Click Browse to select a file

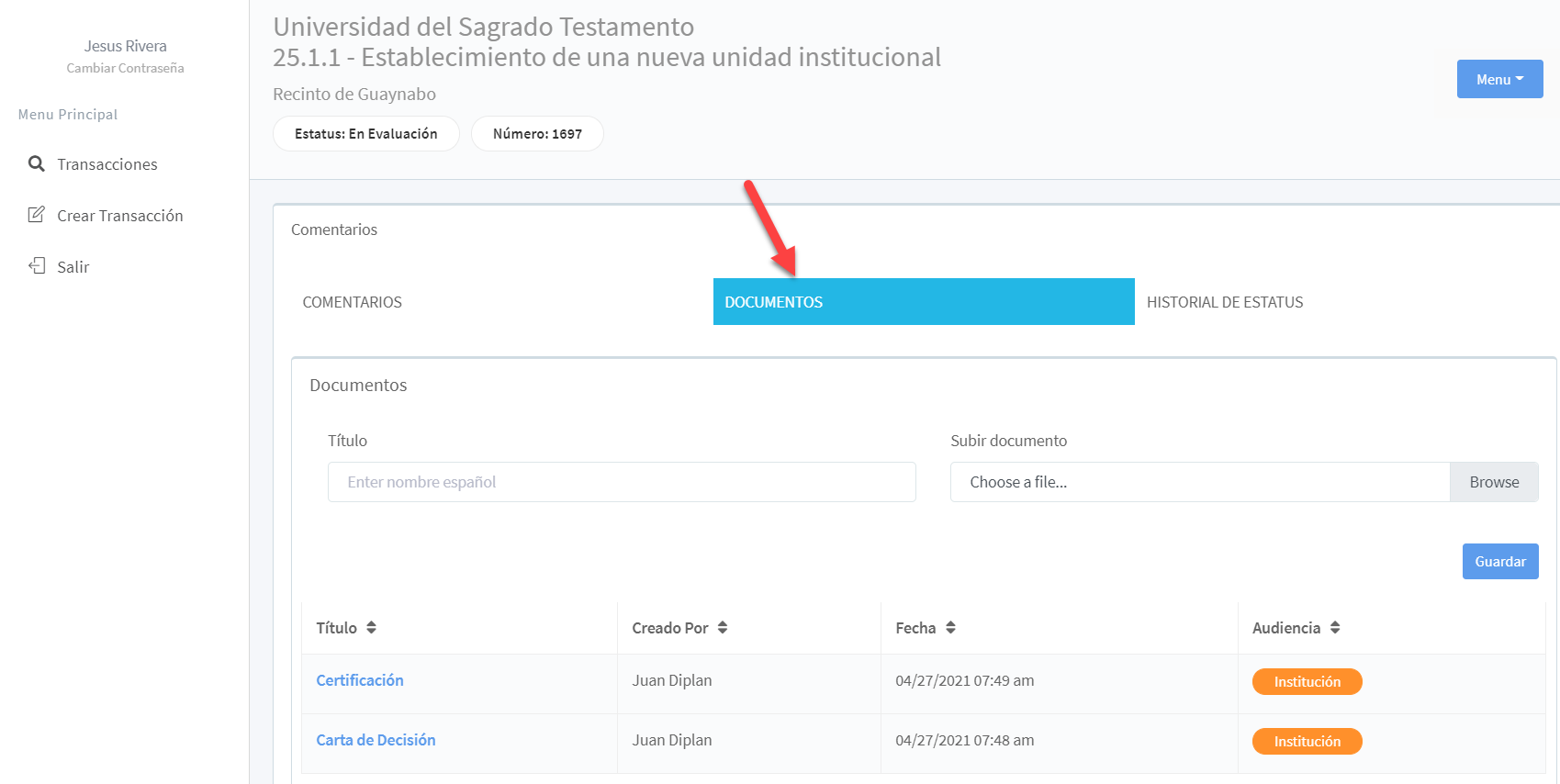[1494, 482]
